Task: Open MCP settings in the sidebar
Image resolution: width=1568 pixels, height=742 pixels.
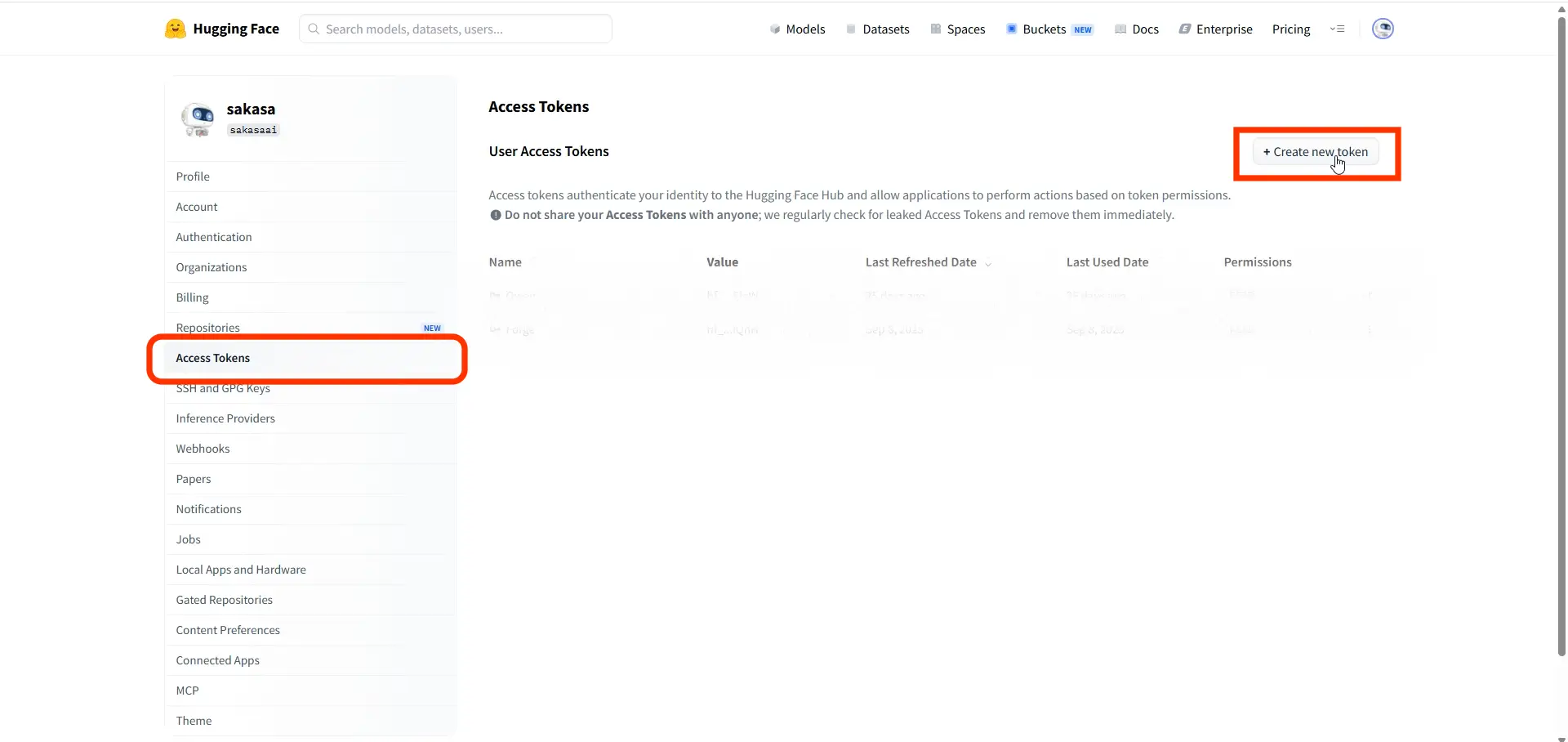Action: pos(310,691)
